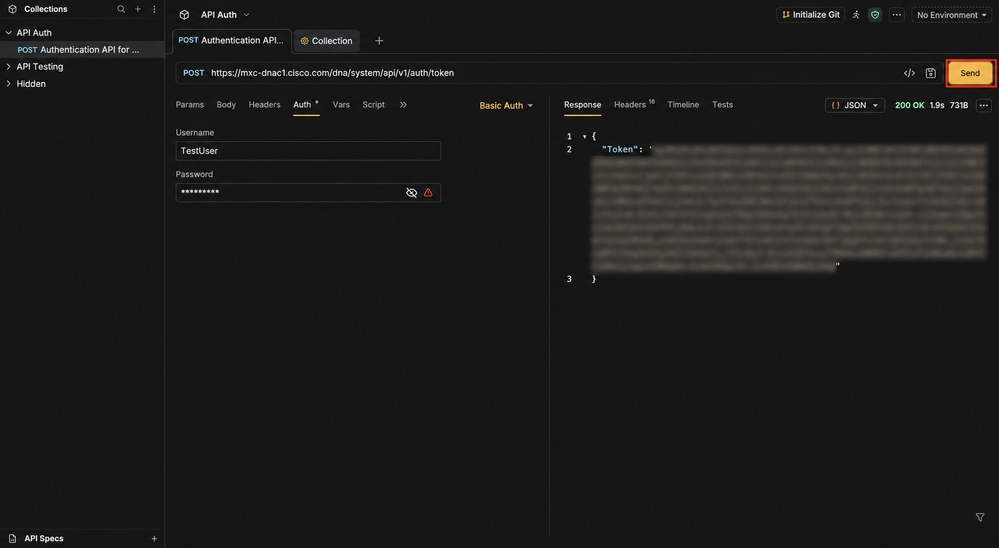Open the response Headers tab
The width and height of the screenshot is (999, 548).
pyautogui.click(x=634, y=105)
